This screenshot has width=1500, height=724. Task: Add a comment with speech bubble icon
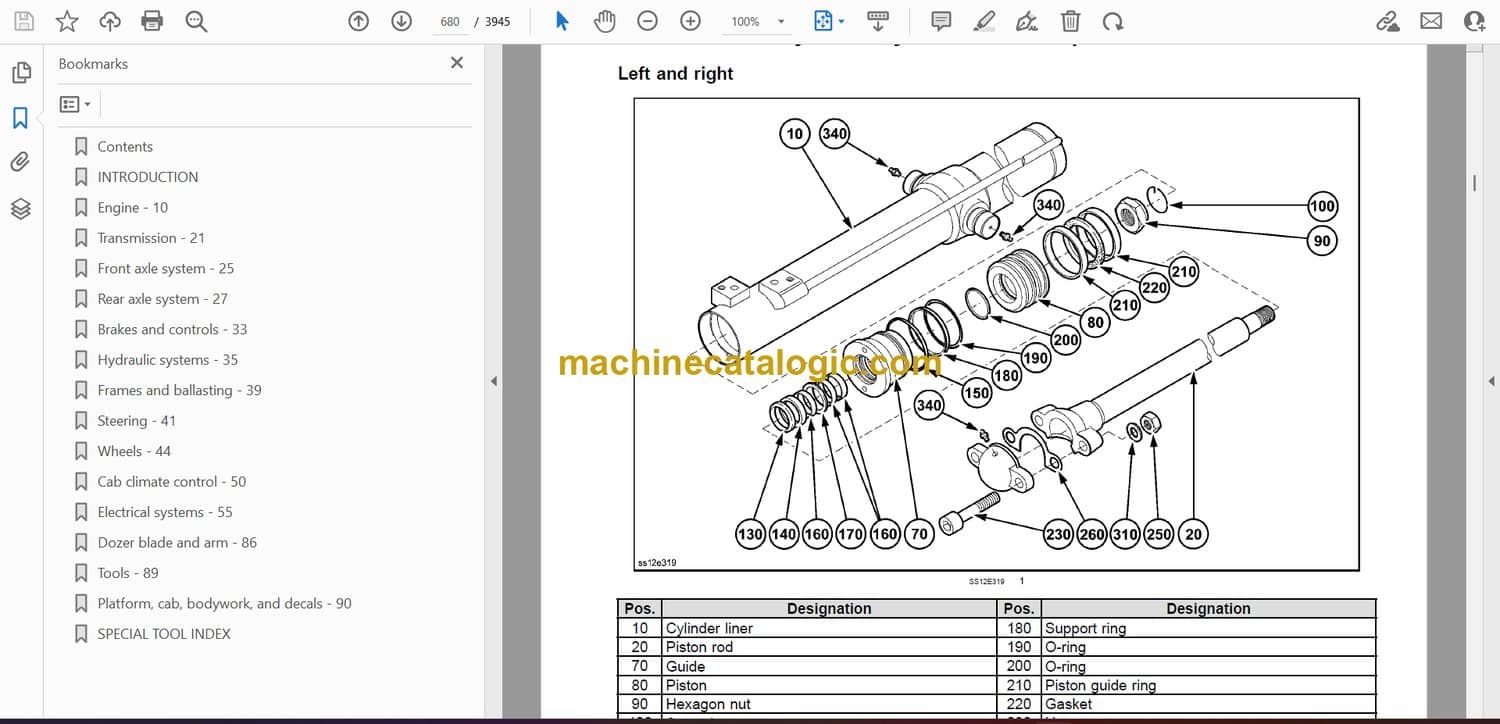(x=941, y=21)
